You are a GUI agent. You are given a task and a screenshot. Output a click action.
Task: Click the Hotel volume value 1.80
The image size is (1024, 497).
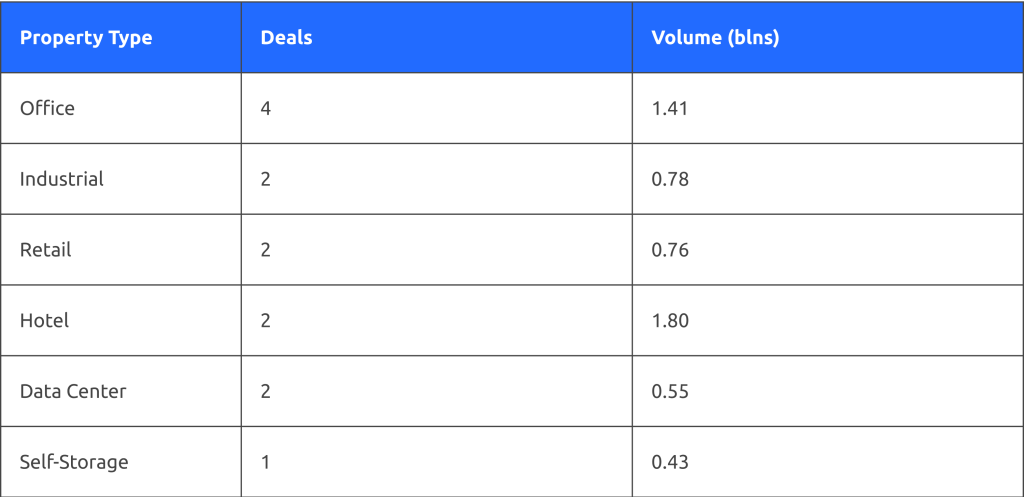pos(670,321)
